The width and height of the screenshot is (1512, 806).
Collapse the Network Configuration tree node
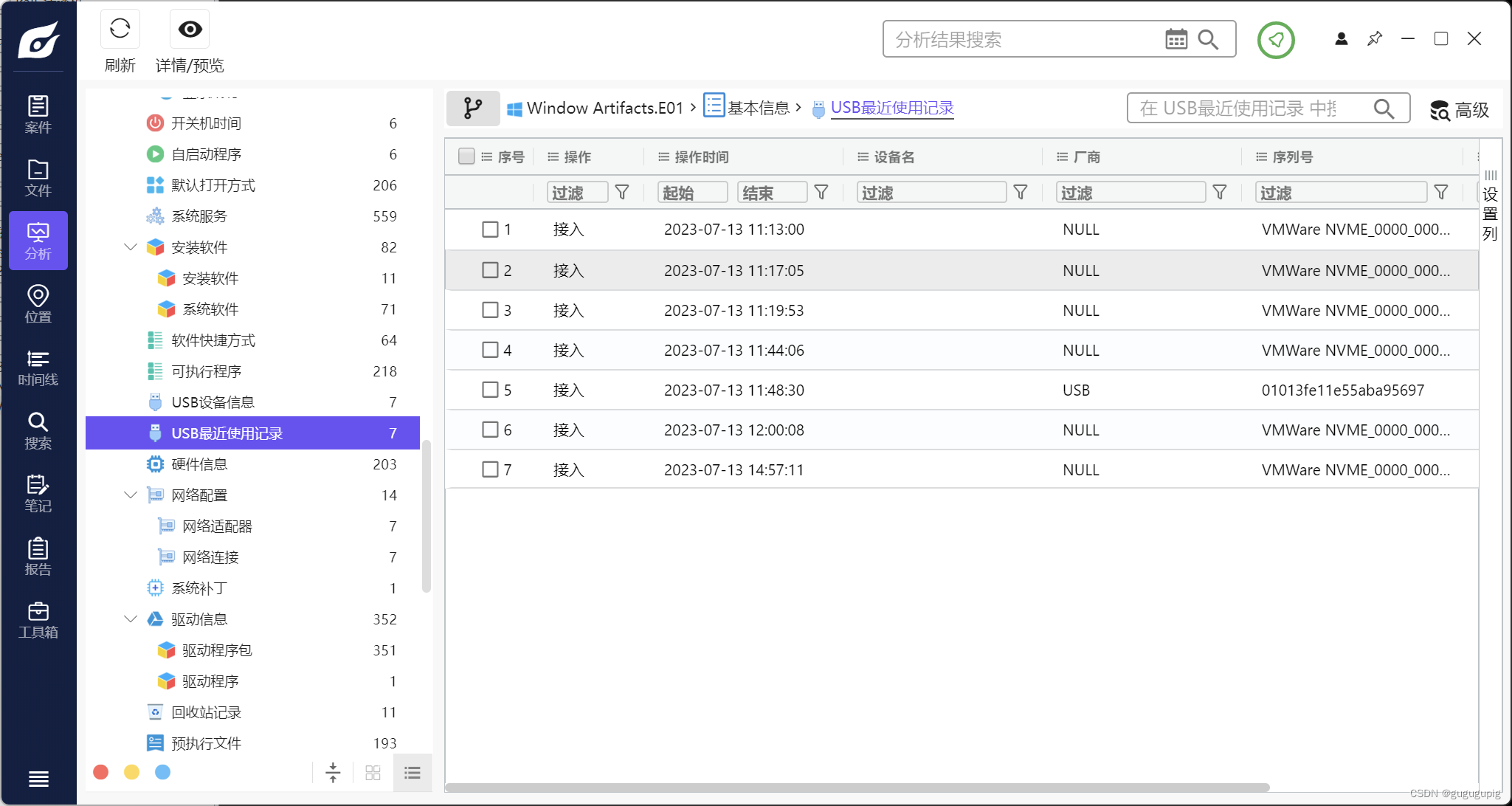[x=131, y=495]
